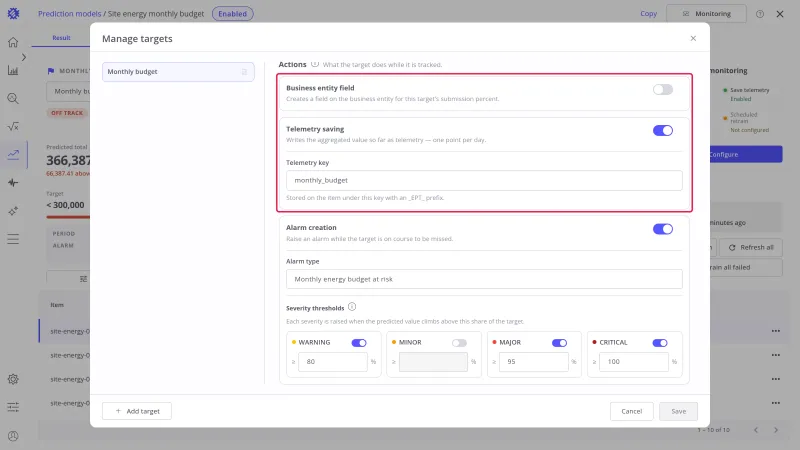The width and height of the screenshot is (800, 450).
Task: Select Monthly budget target in list
Action: [x=178, y=72]
